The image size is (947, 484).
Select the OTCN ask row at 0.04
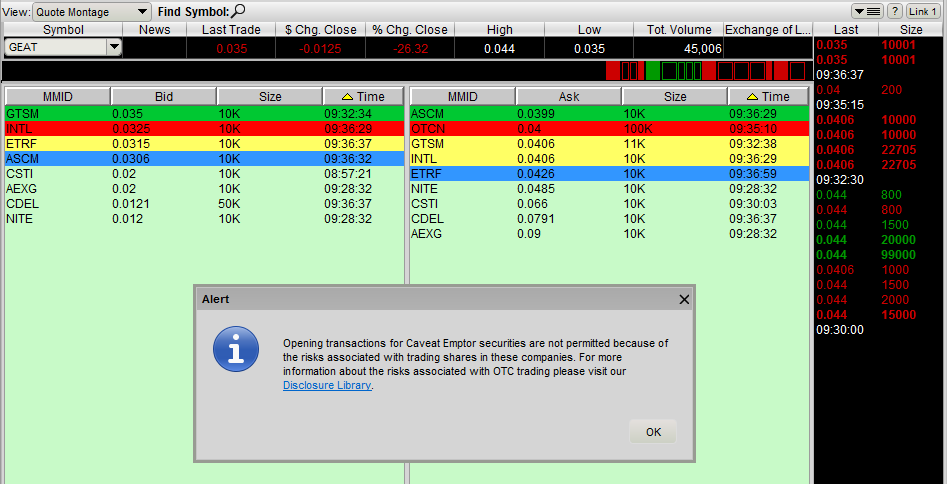click(x=609, y=129)
